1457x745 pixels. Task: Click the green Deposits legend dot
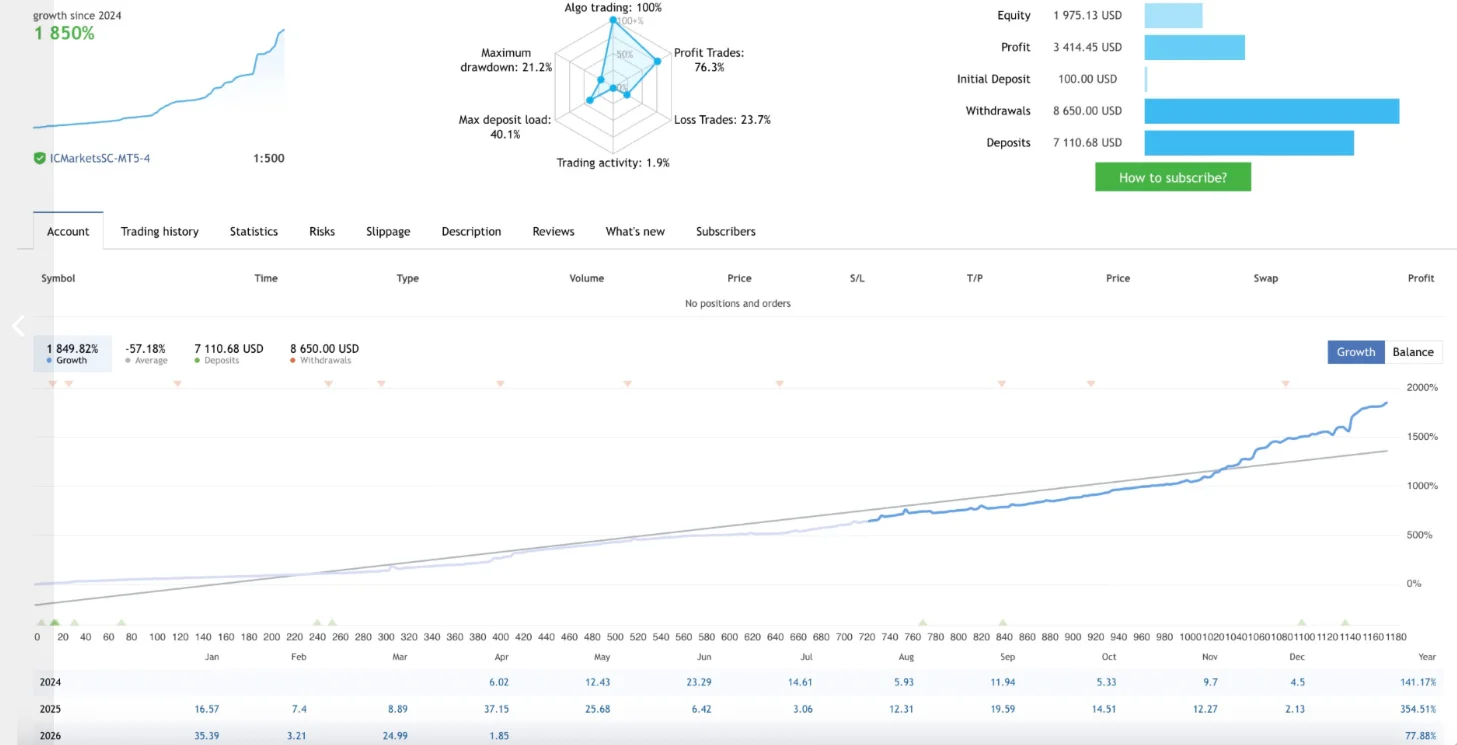pos(197,360)
